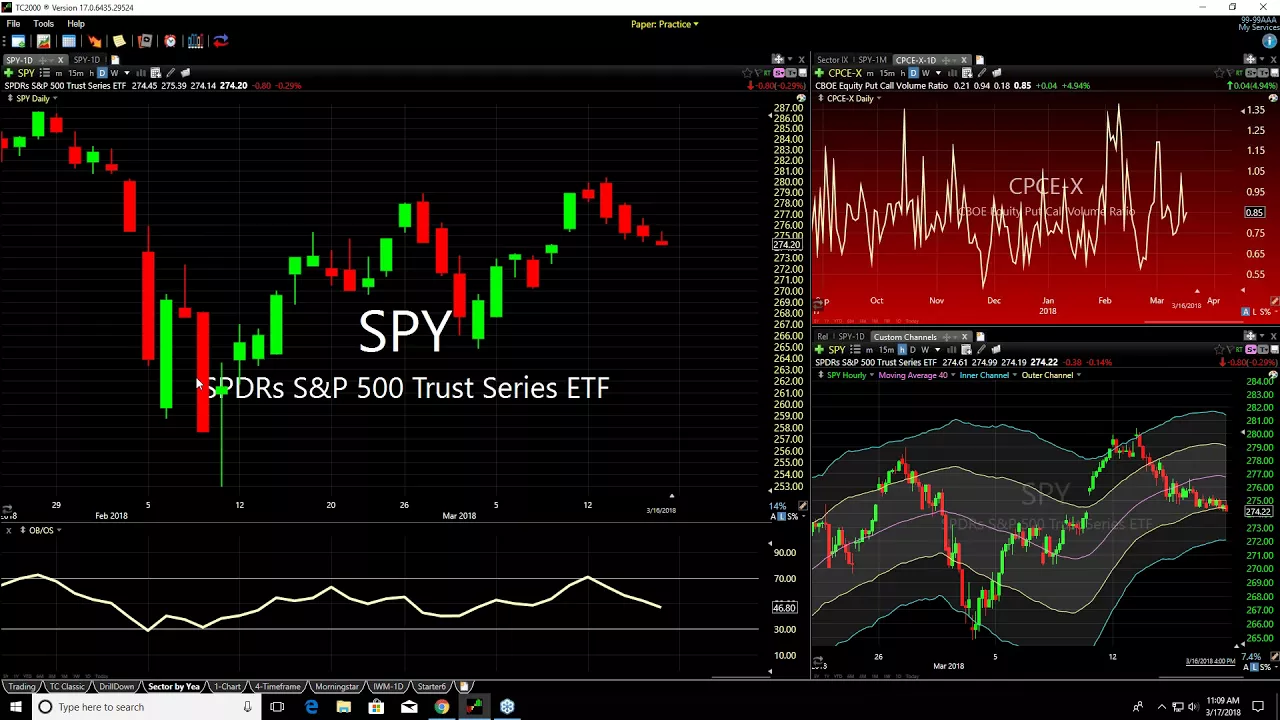The image size is (1280, 720).
Task: Click the drawing pencil icon on SPY daily chart
Action: 171,73
